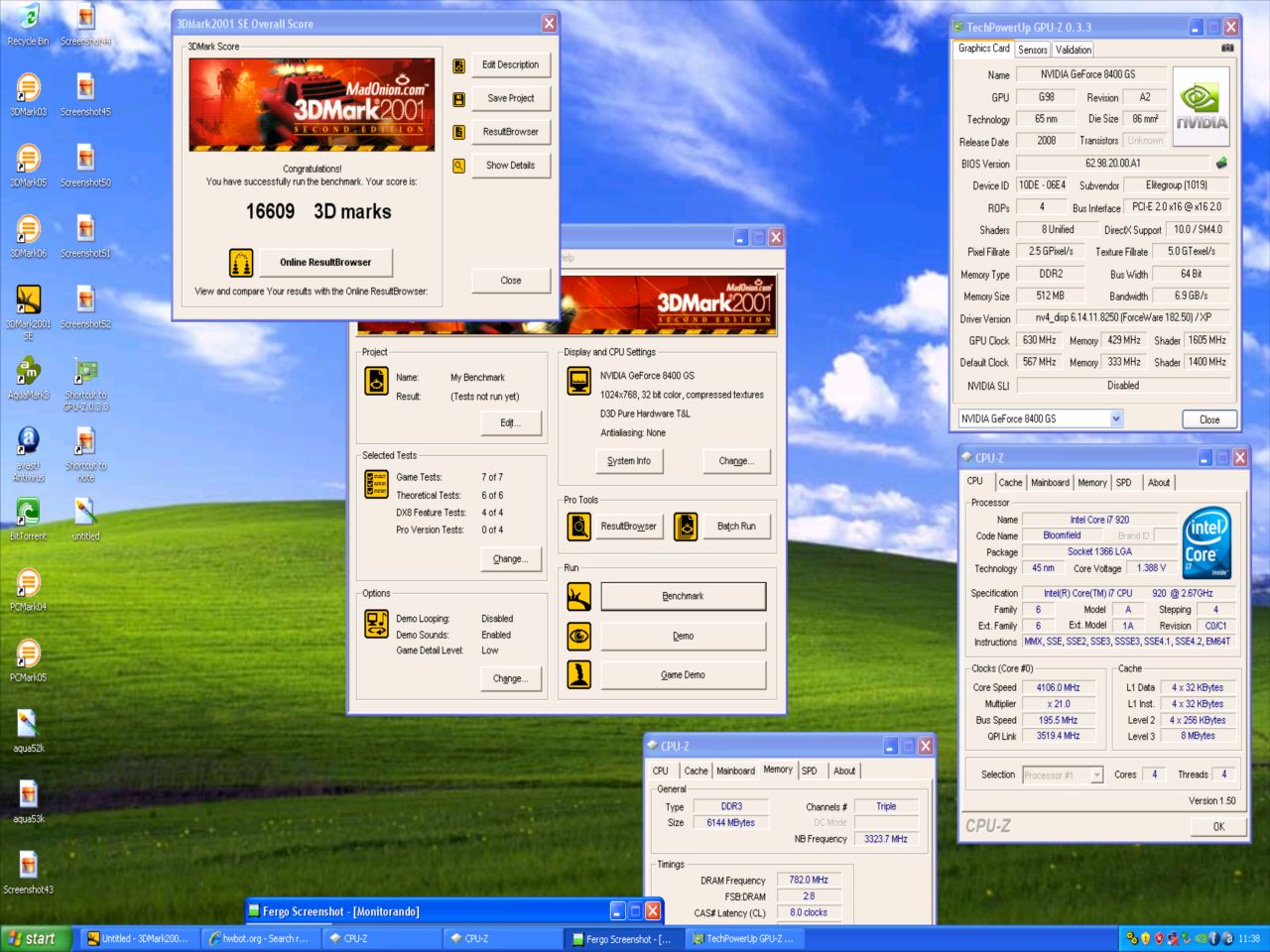The width and height of the screenshot is (1270, 952).
Task: Close the score dialog with the Close button
Action: click(x=510, y=281)
